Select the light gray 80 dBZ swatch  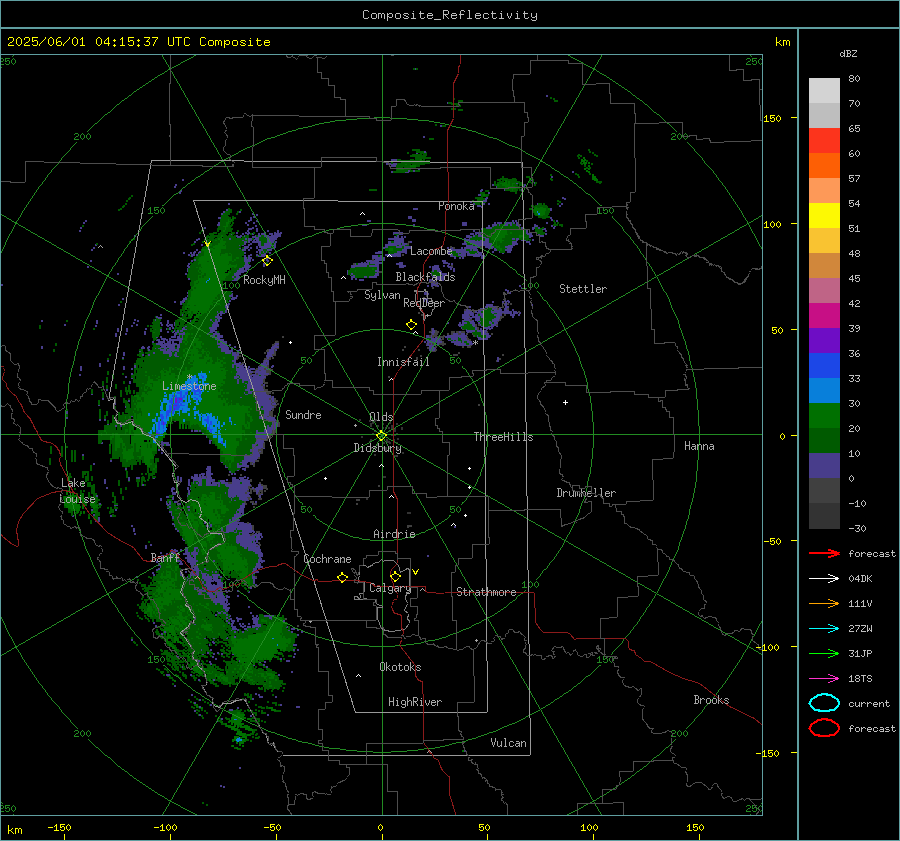(824, 90)
